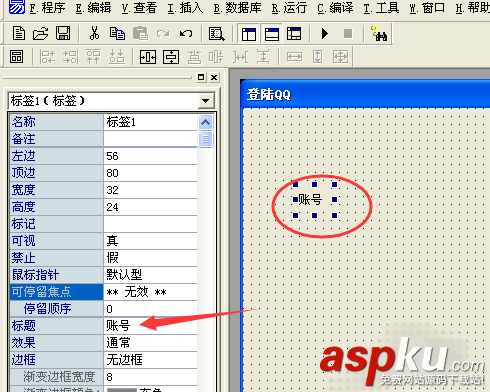Image resolution: width=490 pixels, height=392 pixels.
Task: Click the 渐变边框宽度 value 8
Action: [x=150, y=377]
